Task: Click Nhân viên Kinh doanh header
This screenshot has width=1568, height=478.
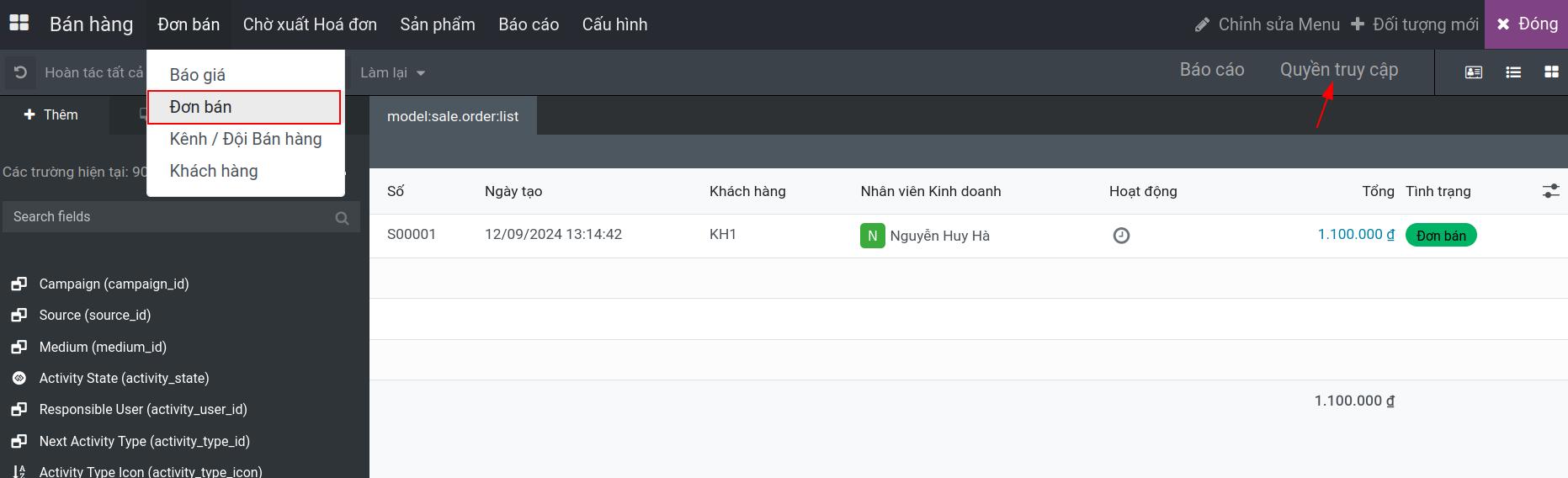Action: (x=931, y=191)
